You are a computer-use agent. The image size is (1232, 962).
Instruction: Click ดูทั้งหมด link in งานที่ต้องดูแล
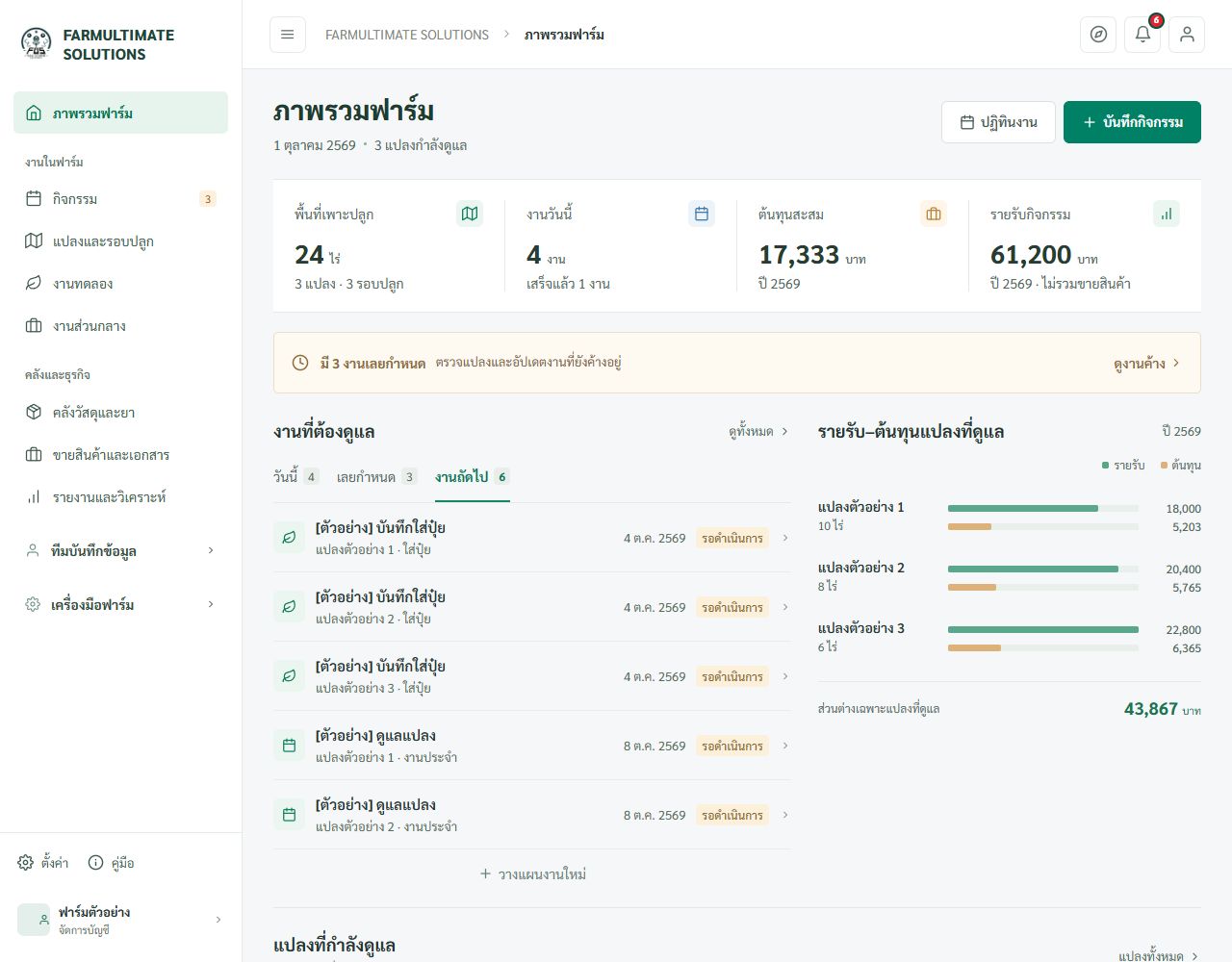(758, 432)
